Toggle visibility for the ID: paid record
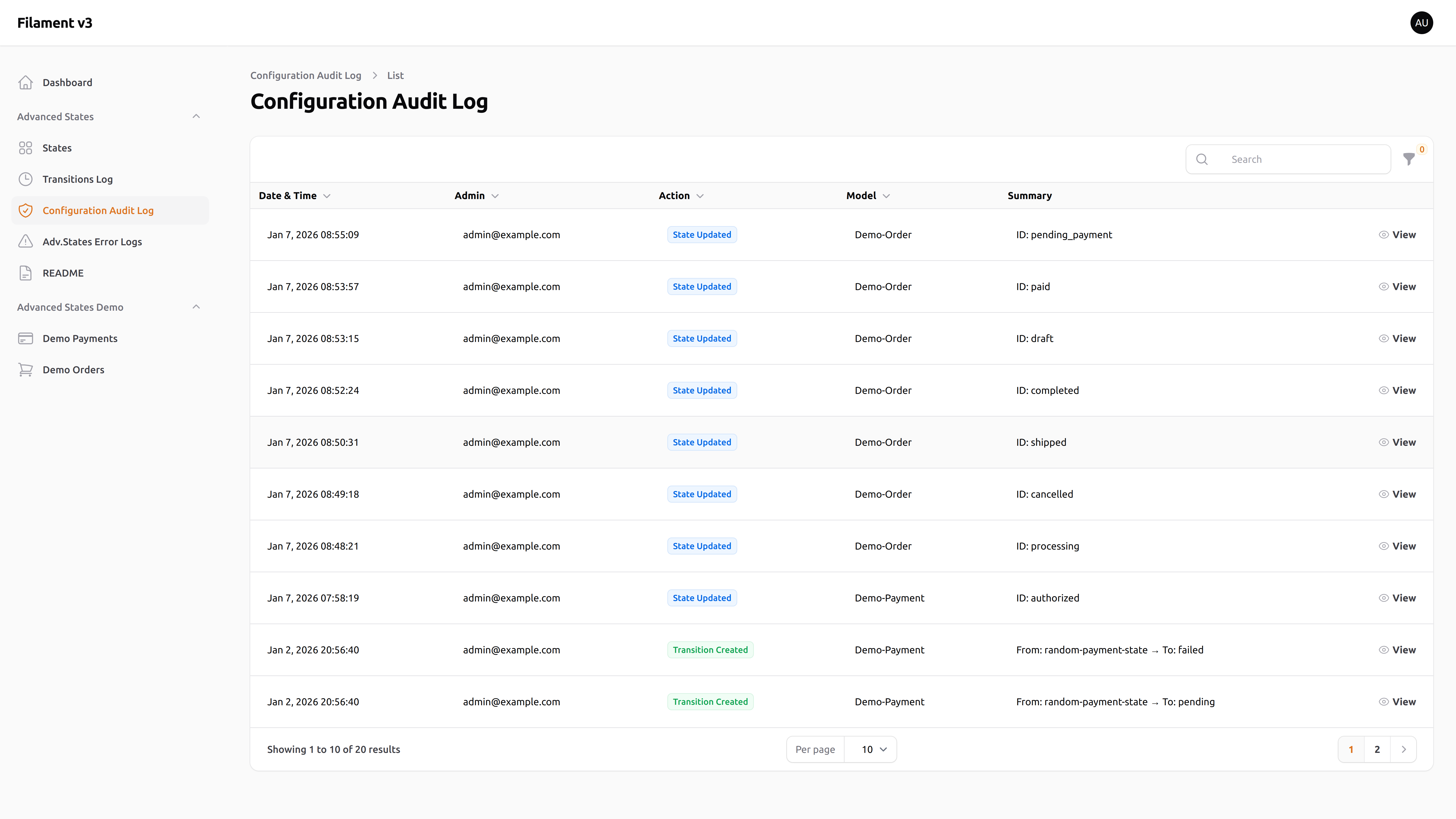Image resolution: width=1456 pixels, height=819 pixels. pos(1384,287)
